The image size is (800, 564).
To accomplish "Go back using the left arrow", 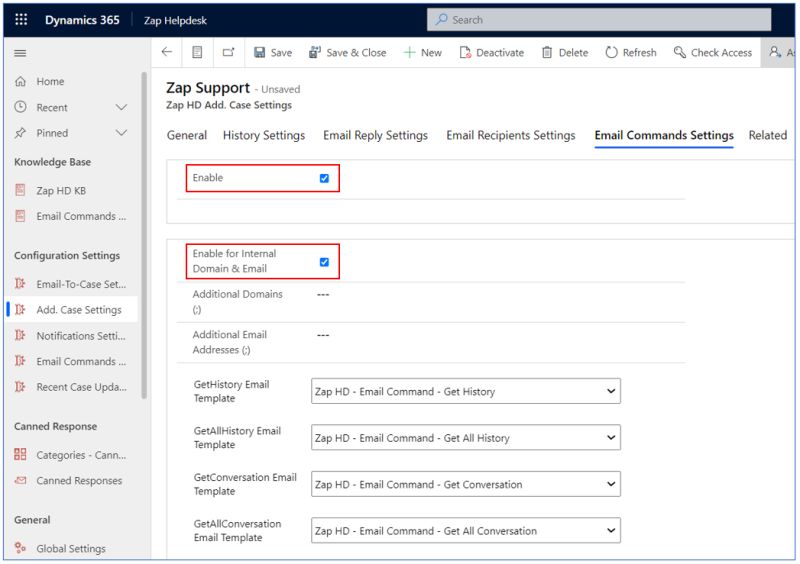I will click(167, 52).
